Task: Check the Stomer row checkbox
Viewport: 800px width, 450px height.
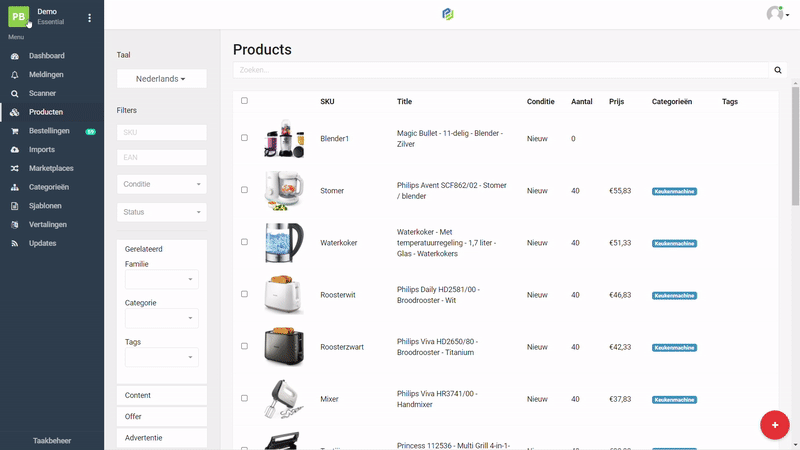Action: pos(244,190)
